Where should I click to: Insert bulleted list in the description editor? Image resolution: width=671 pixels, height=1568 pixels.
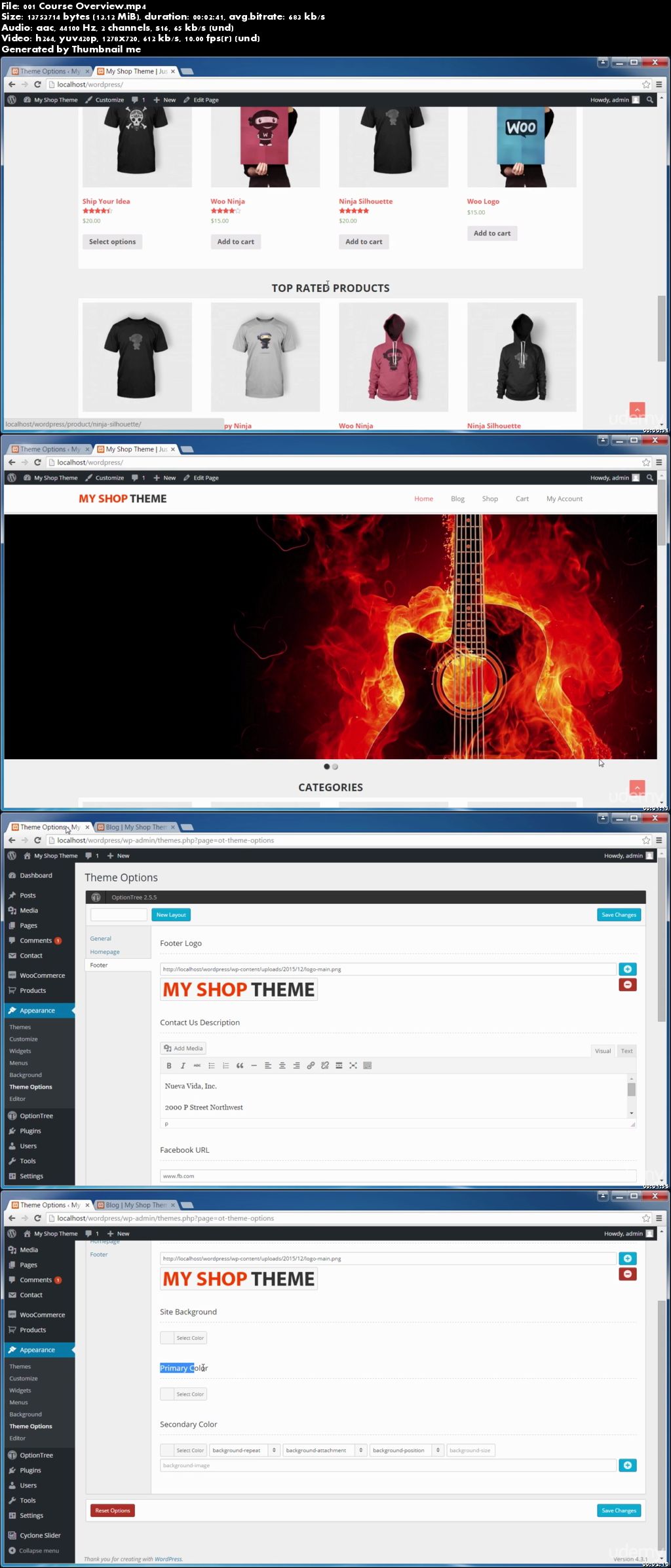(211, 1066)
